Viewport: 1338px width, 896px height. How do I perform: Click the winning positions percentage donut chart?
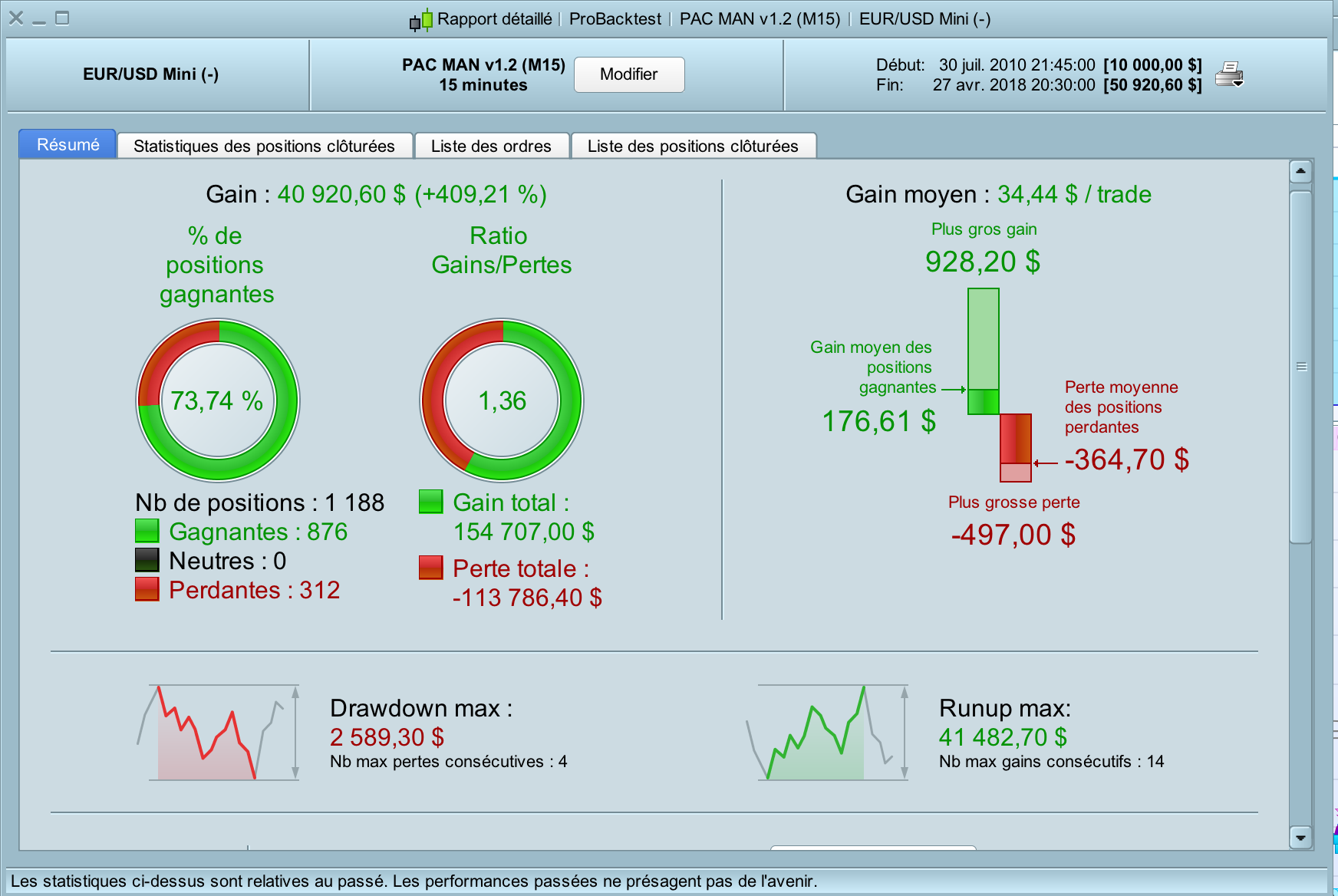coord(218,400)
